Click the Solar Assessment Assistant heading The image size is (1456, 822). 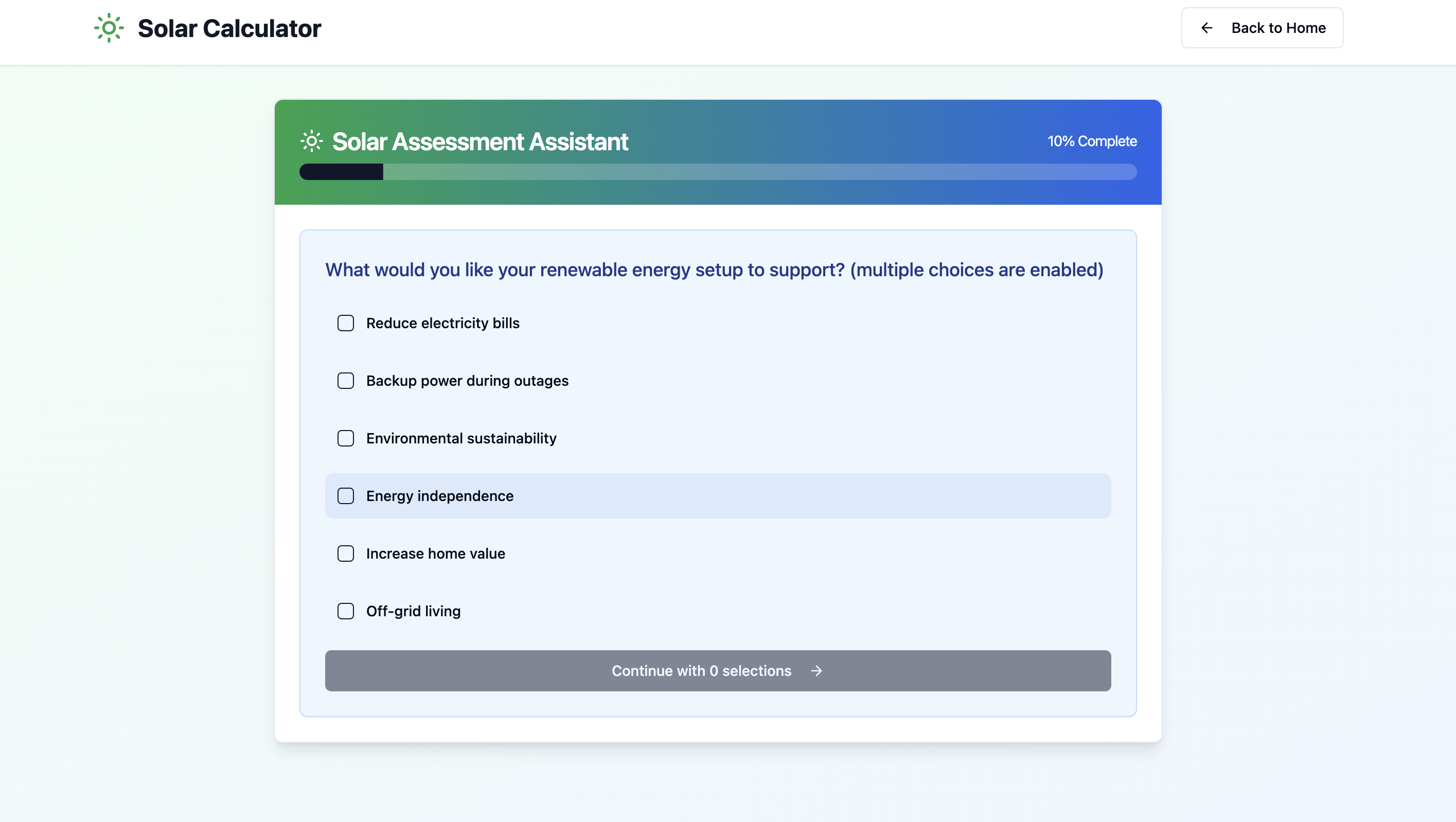[480, 141]
